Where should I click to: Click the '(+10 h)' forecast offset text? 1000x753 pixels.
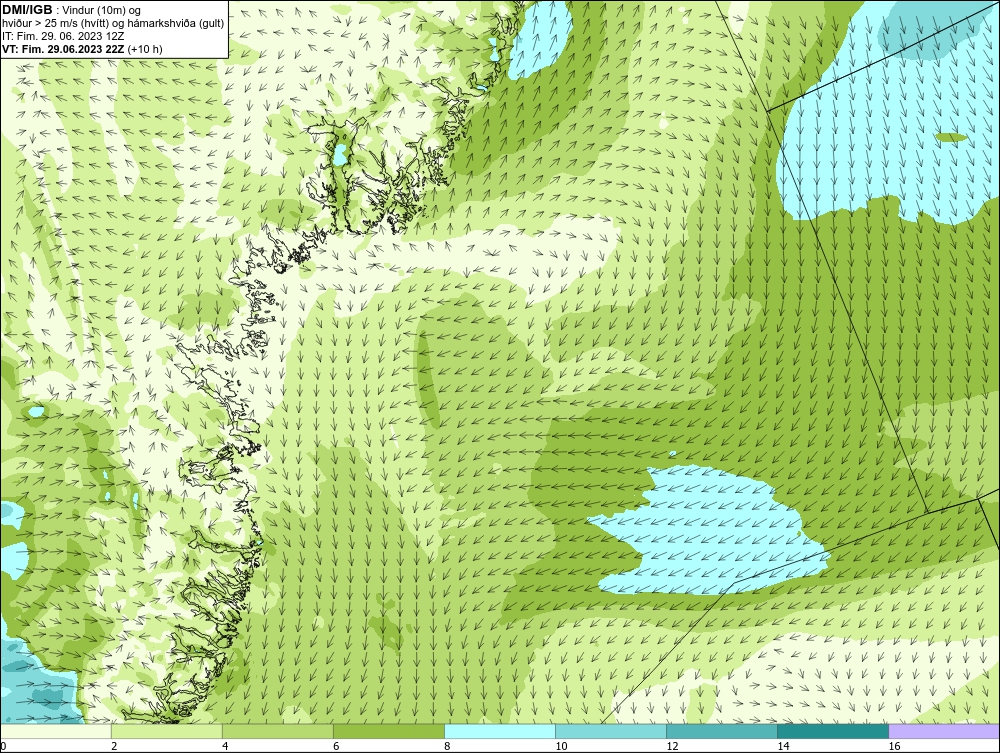[145, 49]
